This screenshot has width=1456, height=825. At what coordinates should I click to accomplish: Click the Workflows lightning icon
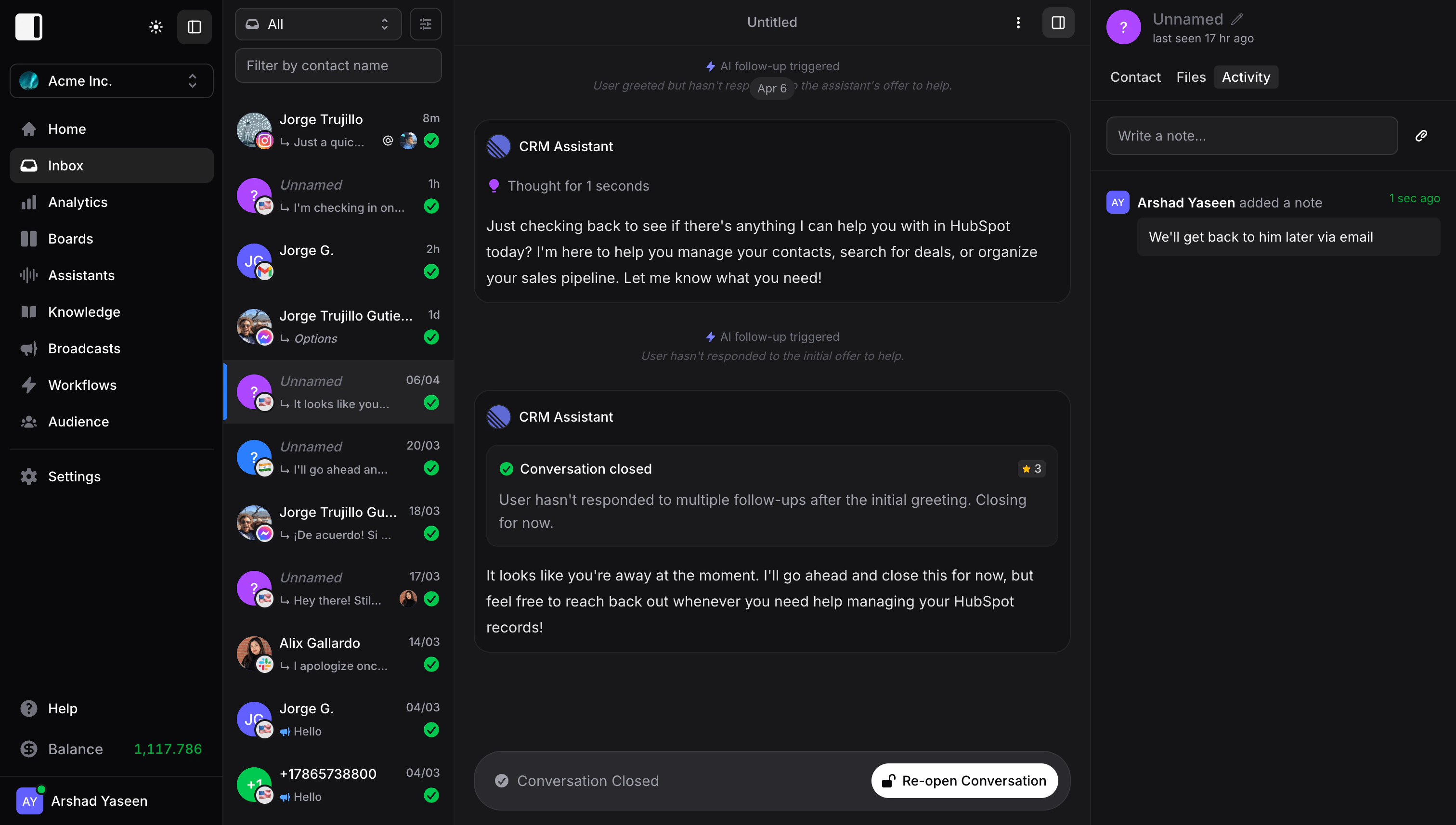29,385
